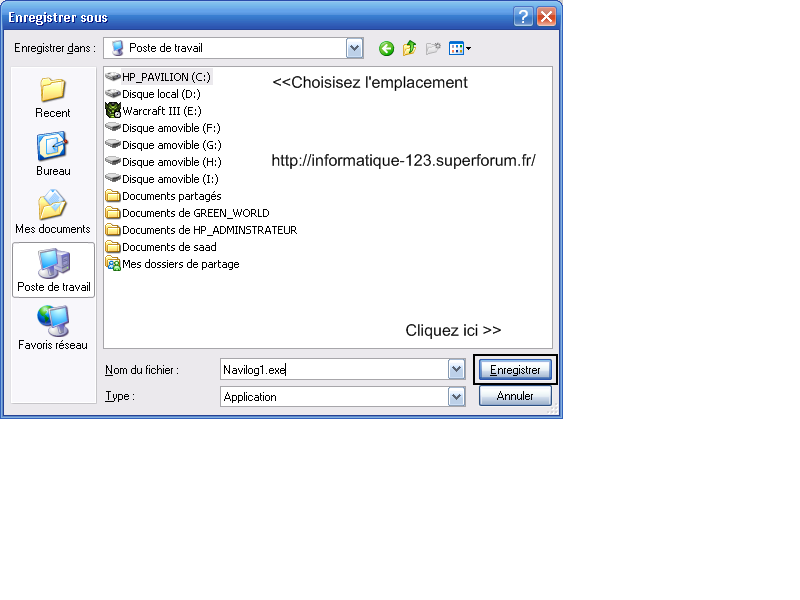
Task: Close the Enregistrer sous dialog
Action: (x=546, y=17)
